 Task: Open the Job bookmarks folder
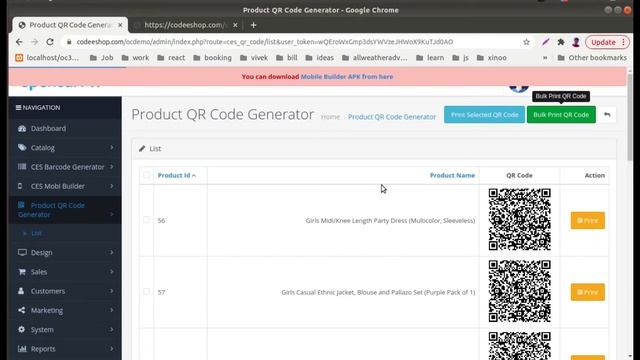(x=102, y=58)
